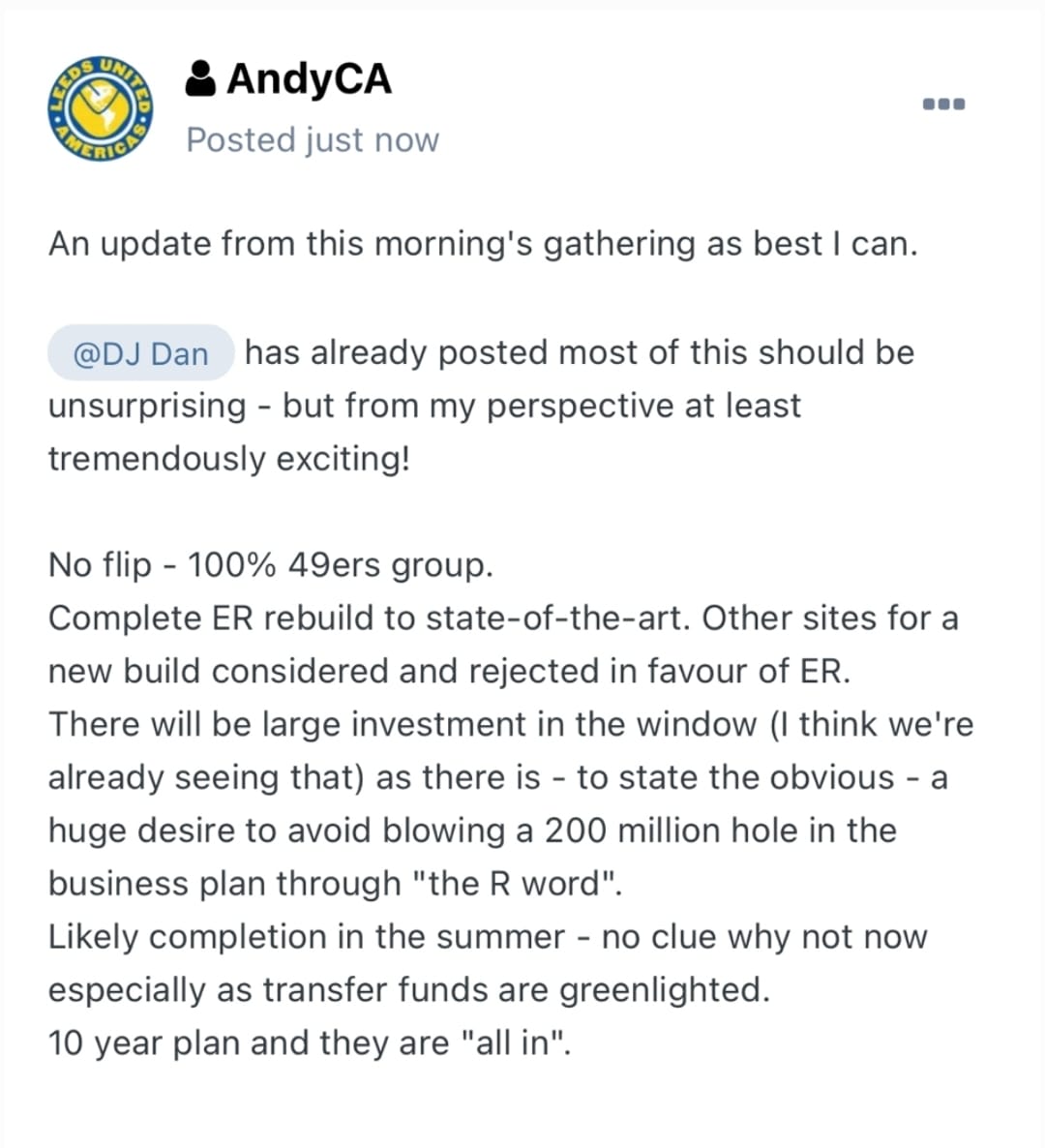Click the text "There will be large investment"
This screenshot has width=1045, height=1148.
click(x=292, y=724)
